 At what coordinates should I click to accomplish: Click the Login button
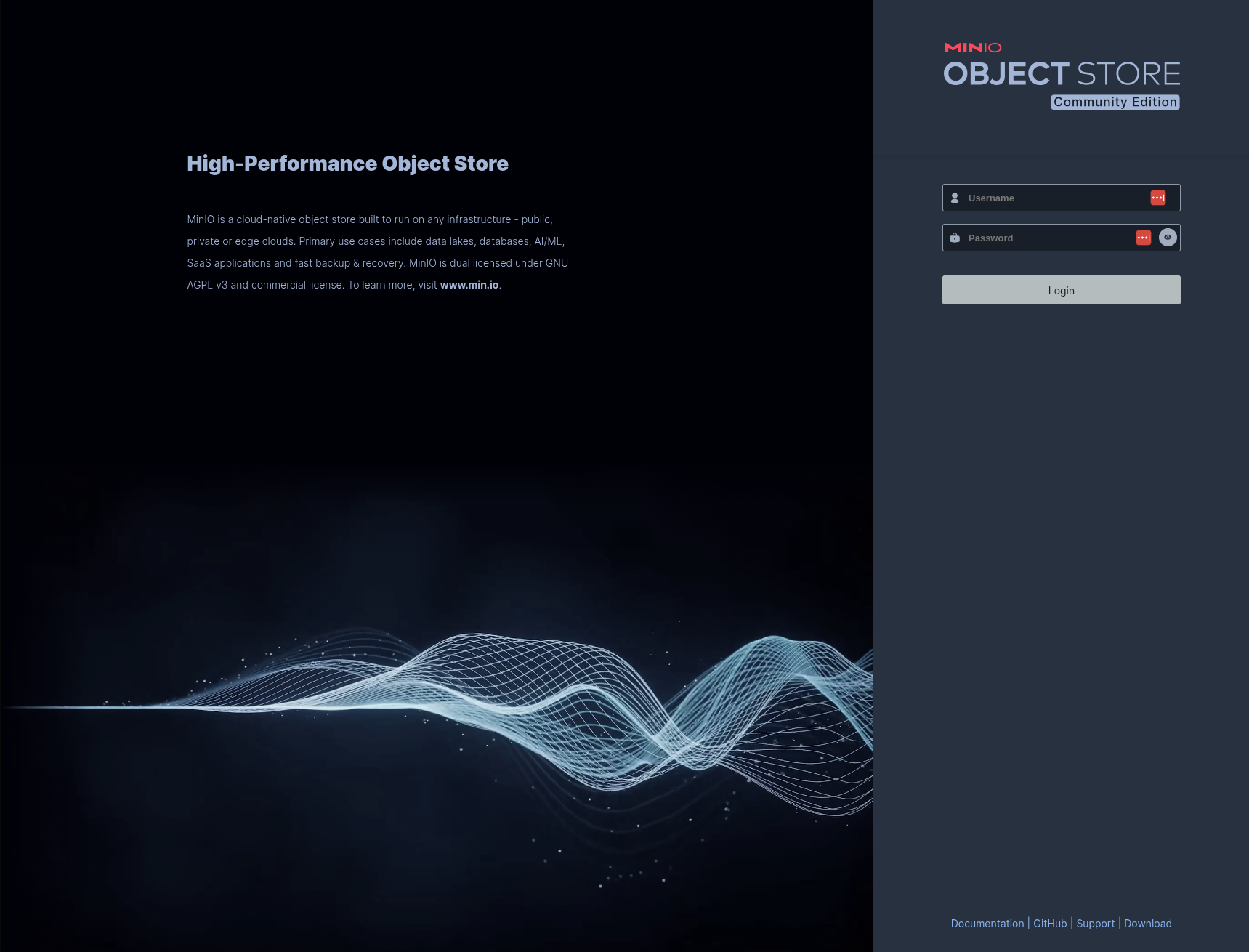1061,290
